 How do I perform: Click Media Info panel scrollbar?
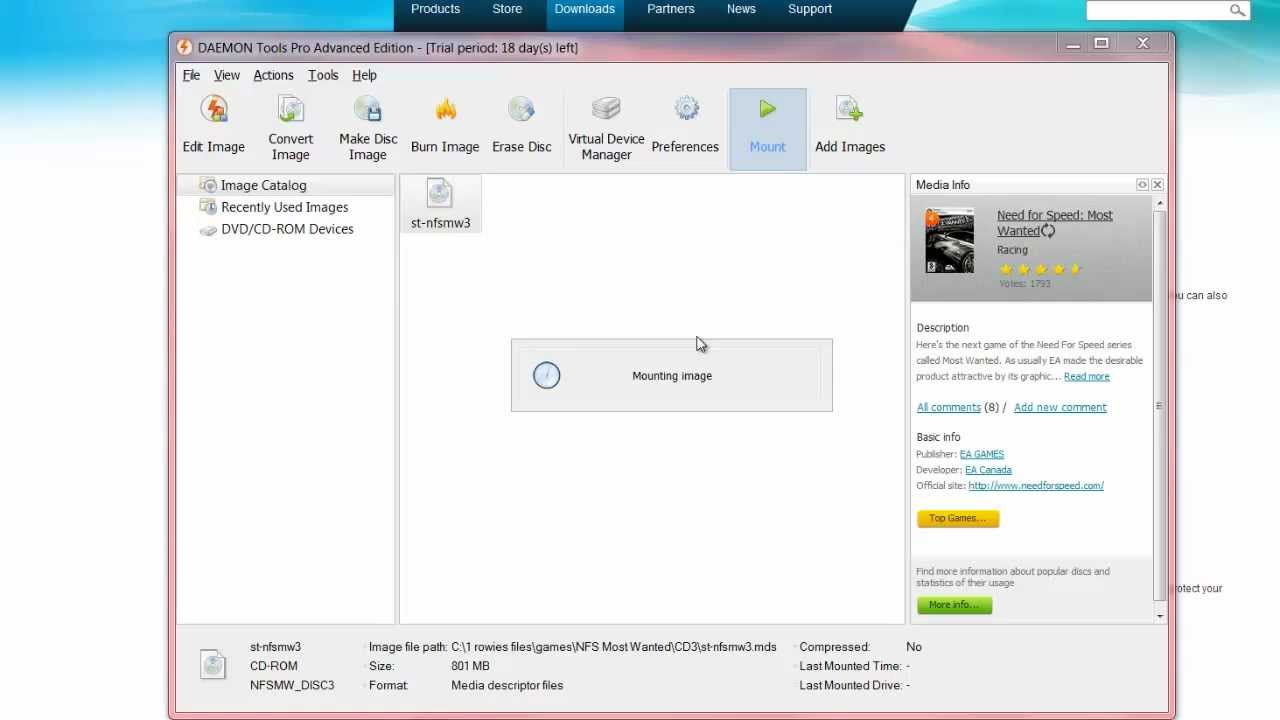[x=1160, y=405]
